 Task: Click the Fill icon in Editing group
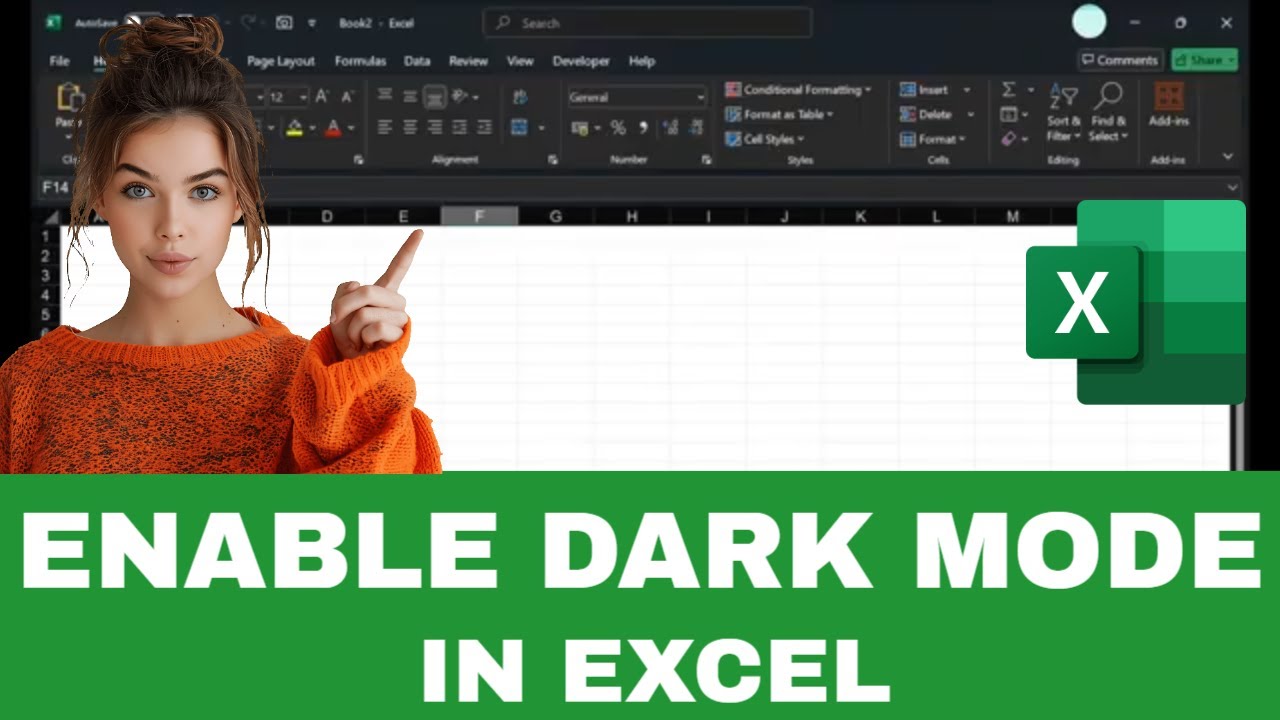[1009, 114]
